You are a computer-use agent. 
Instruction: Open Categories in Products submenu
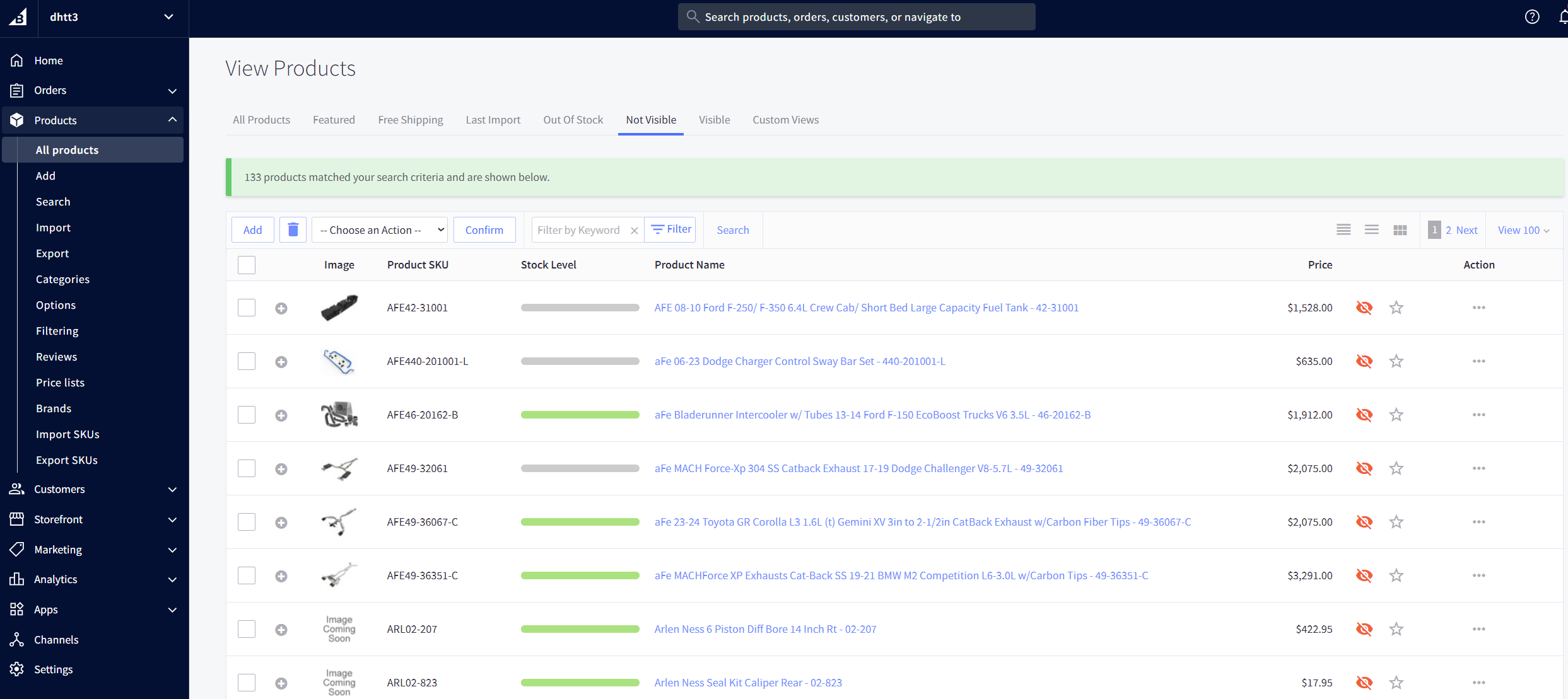62,279
